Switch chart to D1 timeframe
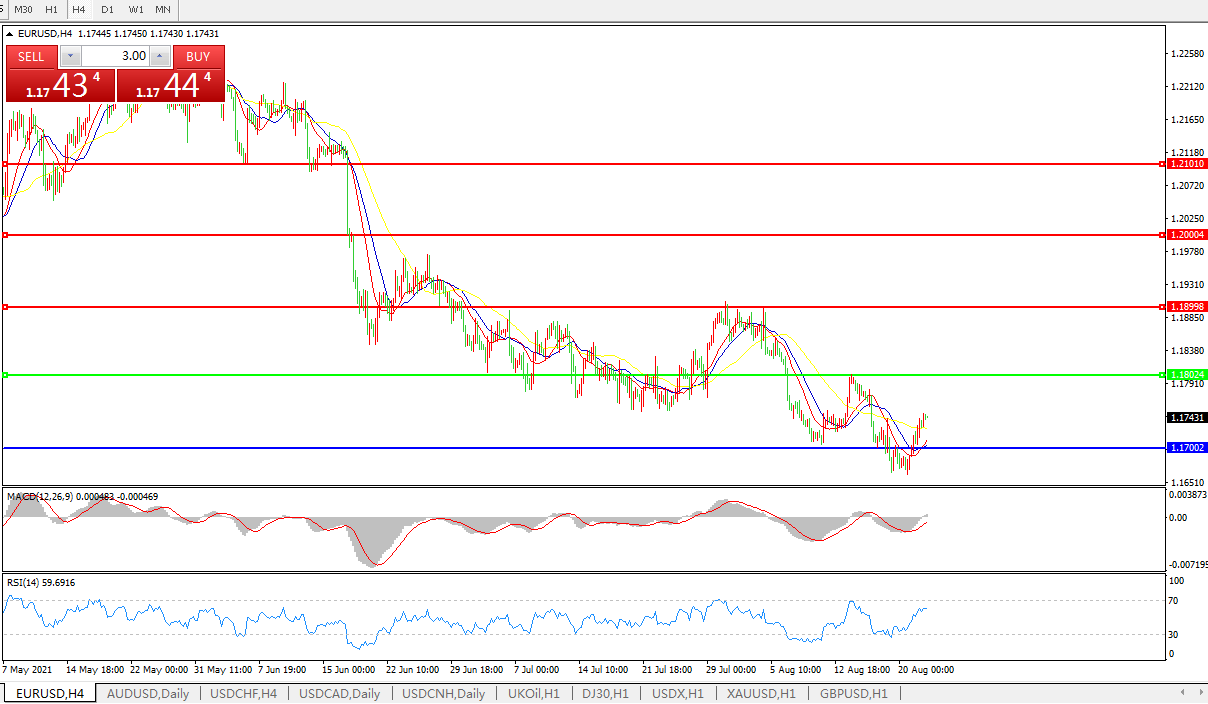This screenshot has height=704, width=1208. pos(107,9)
